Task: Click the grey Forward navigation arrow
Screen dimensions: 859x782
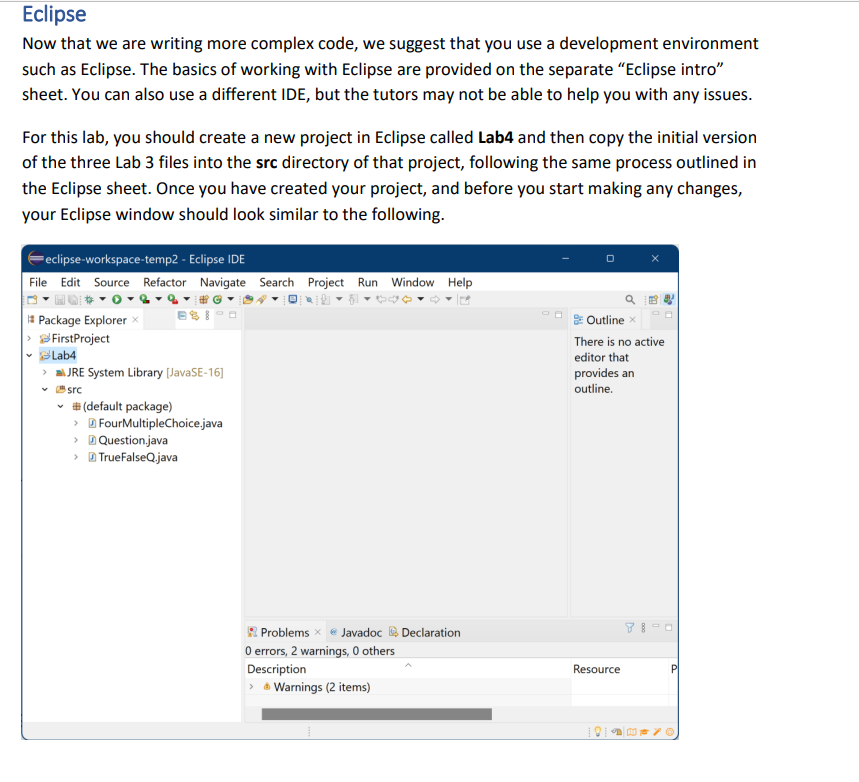Action: tap(435, 299)
